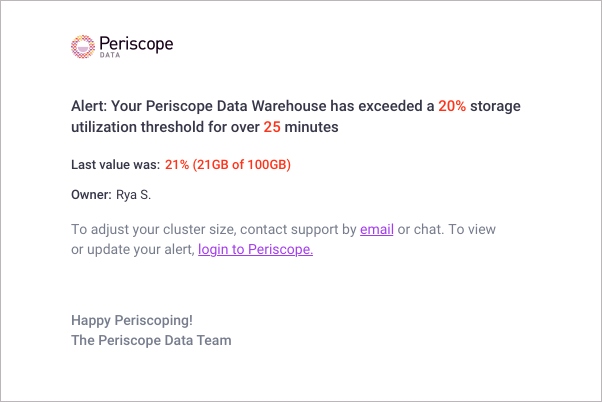The height and width of the screenshot is (402, 602).
Task: Click the Periscope wordmark text in the logo
Action: coord(136,44)
